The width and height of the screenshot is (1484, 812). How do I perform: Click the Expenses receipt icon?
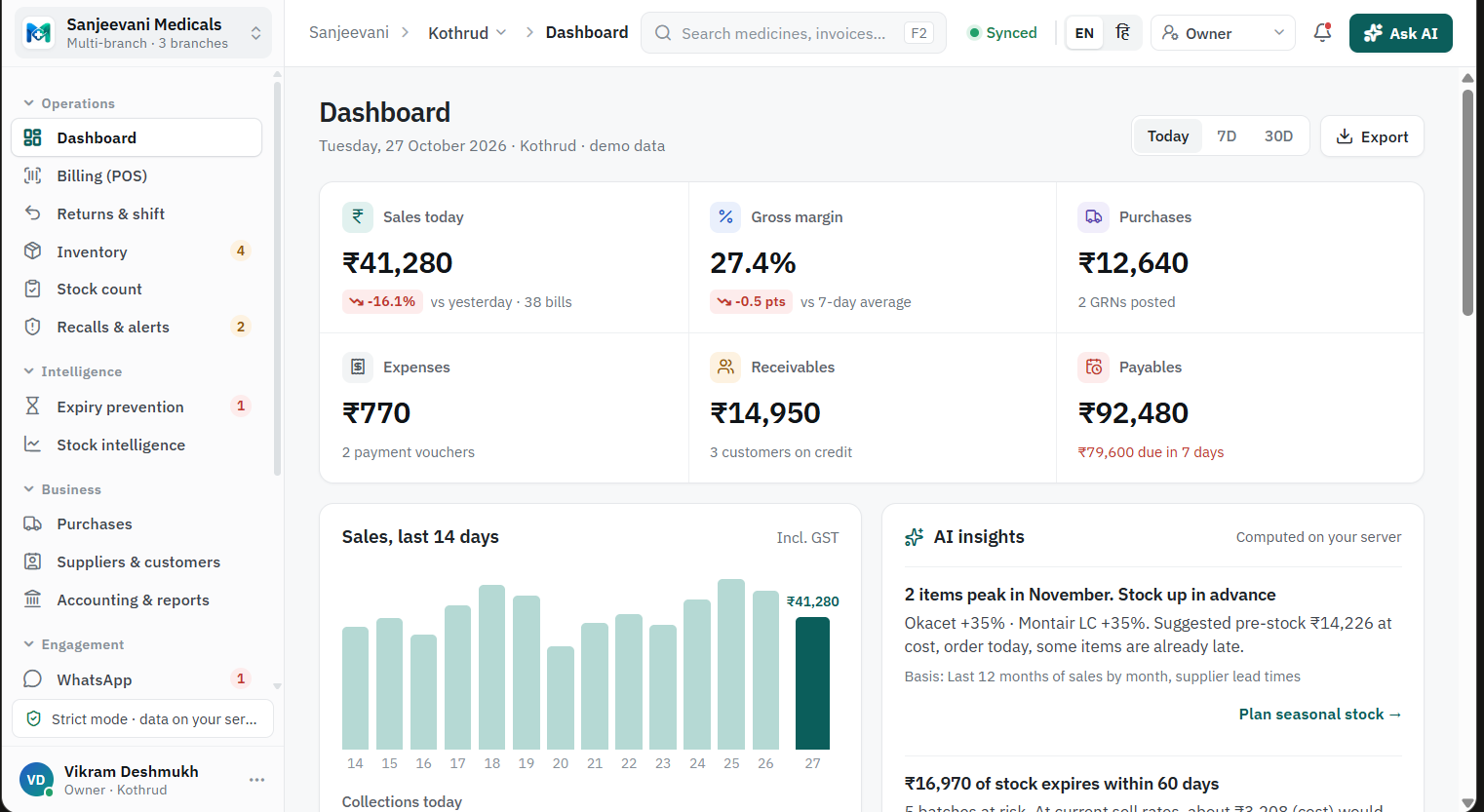pyautogui.click(x=358, y=367)
